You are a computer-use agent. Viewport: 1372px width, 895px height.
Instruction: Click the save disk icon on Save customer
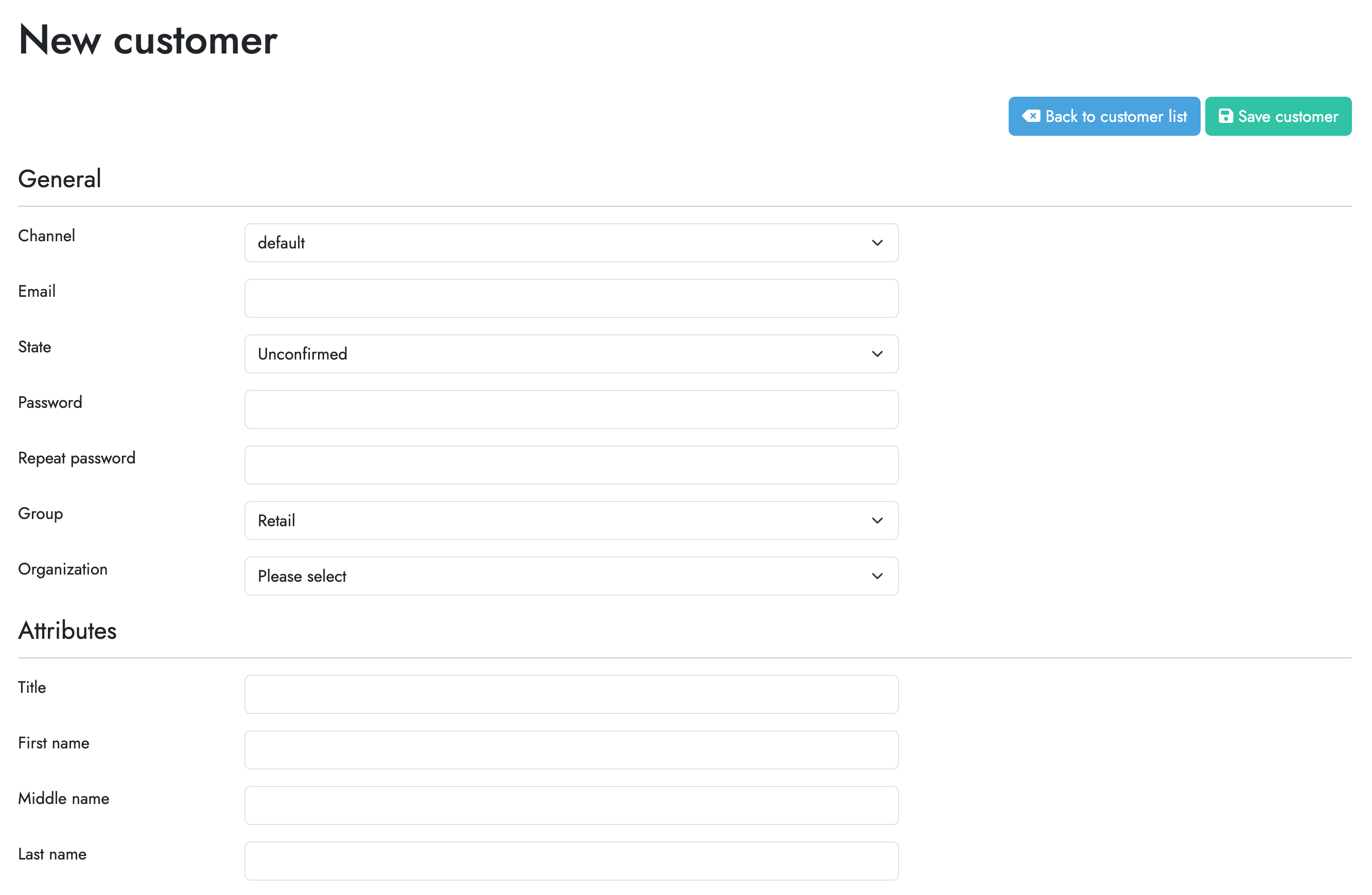1225,116
